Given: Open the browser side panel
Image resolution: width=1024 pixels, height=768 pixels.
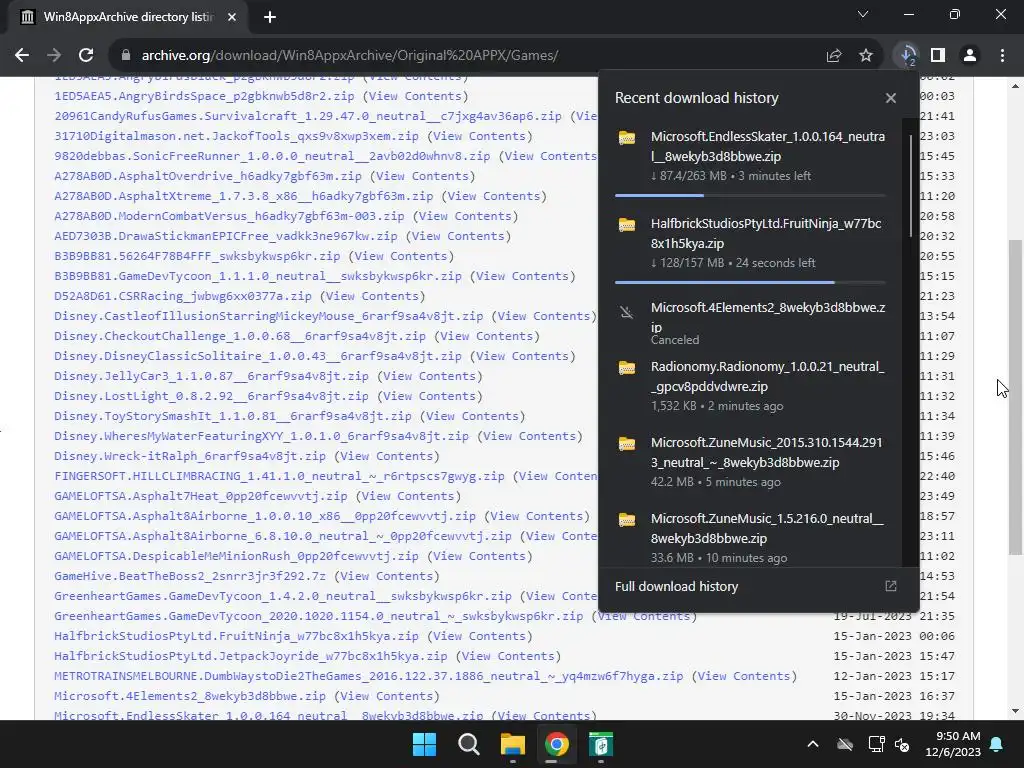Looking at the screenshot, I should coord(938,56).
